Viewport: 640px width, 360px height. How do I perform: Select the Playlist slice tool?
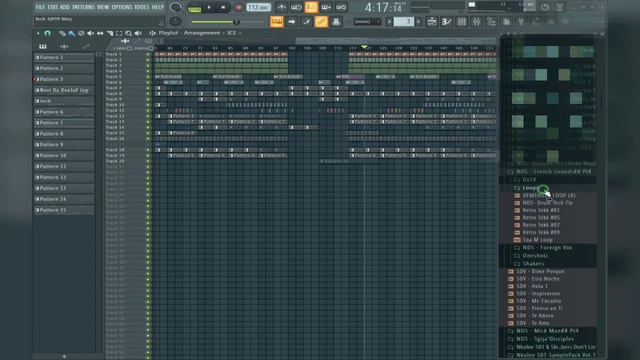tap(109, 33)
